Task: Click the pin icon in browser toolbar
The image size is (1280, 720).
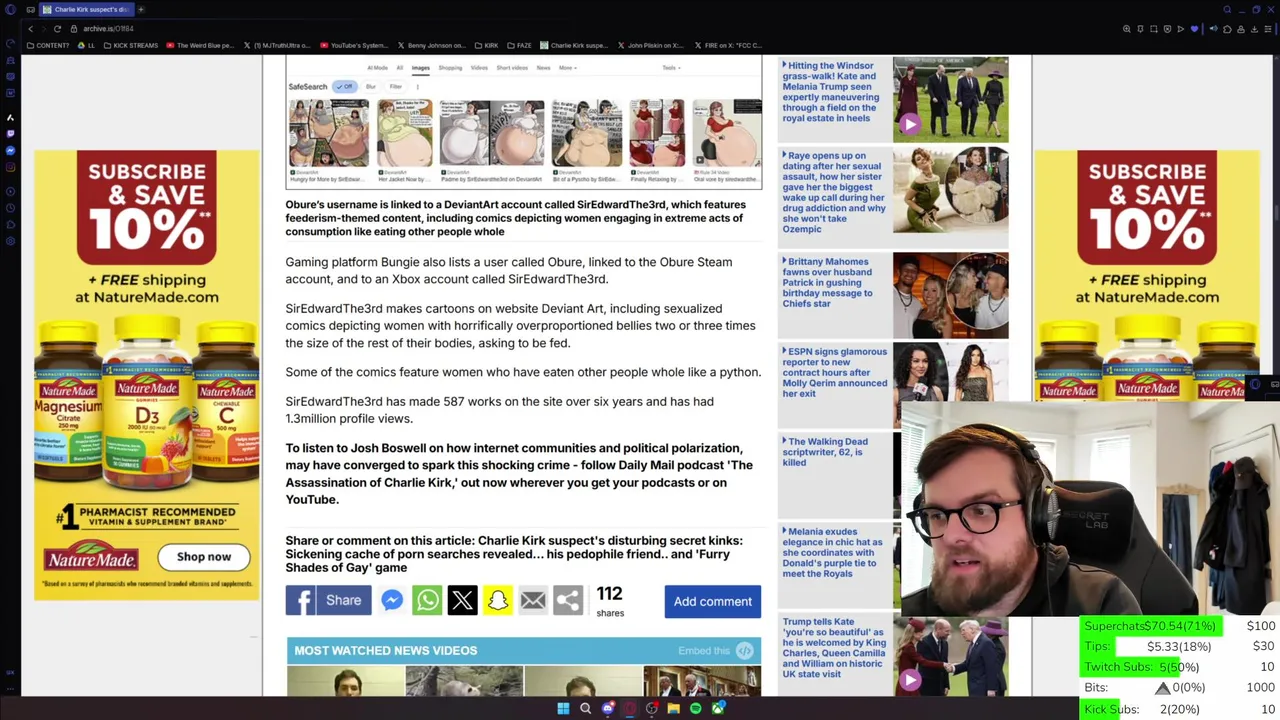Action: tap(1140, 29)
